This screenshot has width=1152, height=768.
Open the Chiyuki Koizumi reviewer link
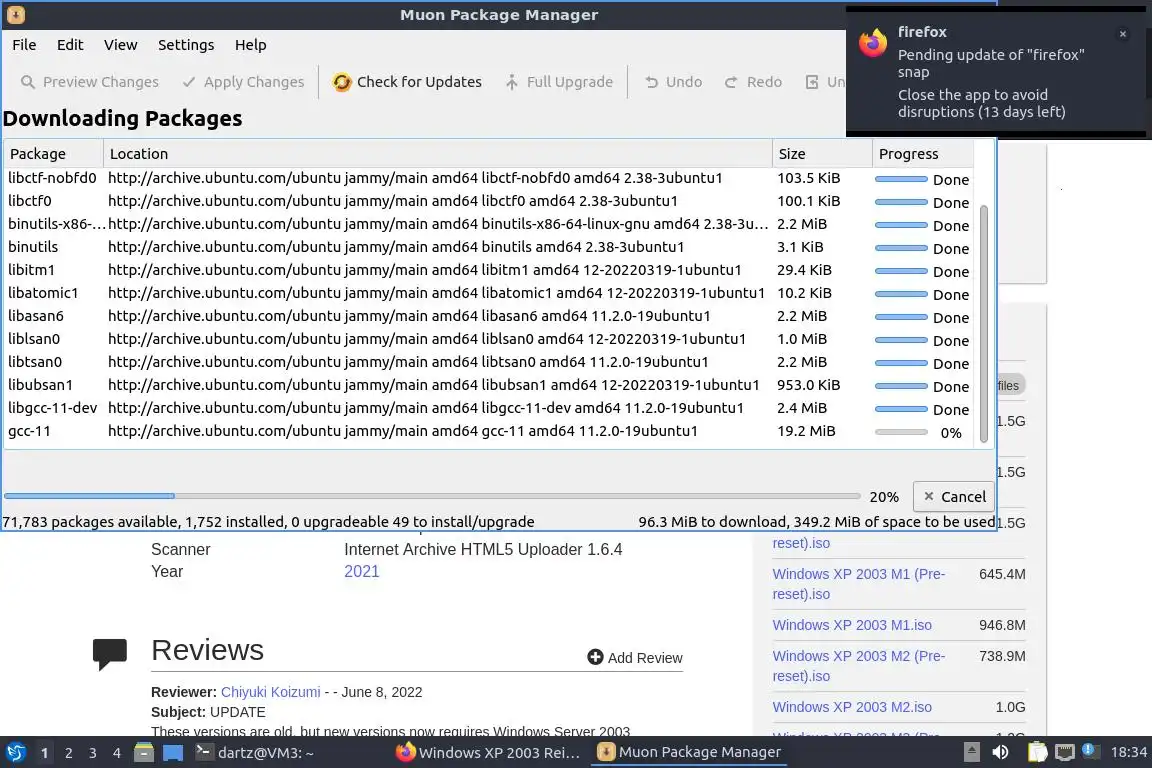click(x=270, y=692)
